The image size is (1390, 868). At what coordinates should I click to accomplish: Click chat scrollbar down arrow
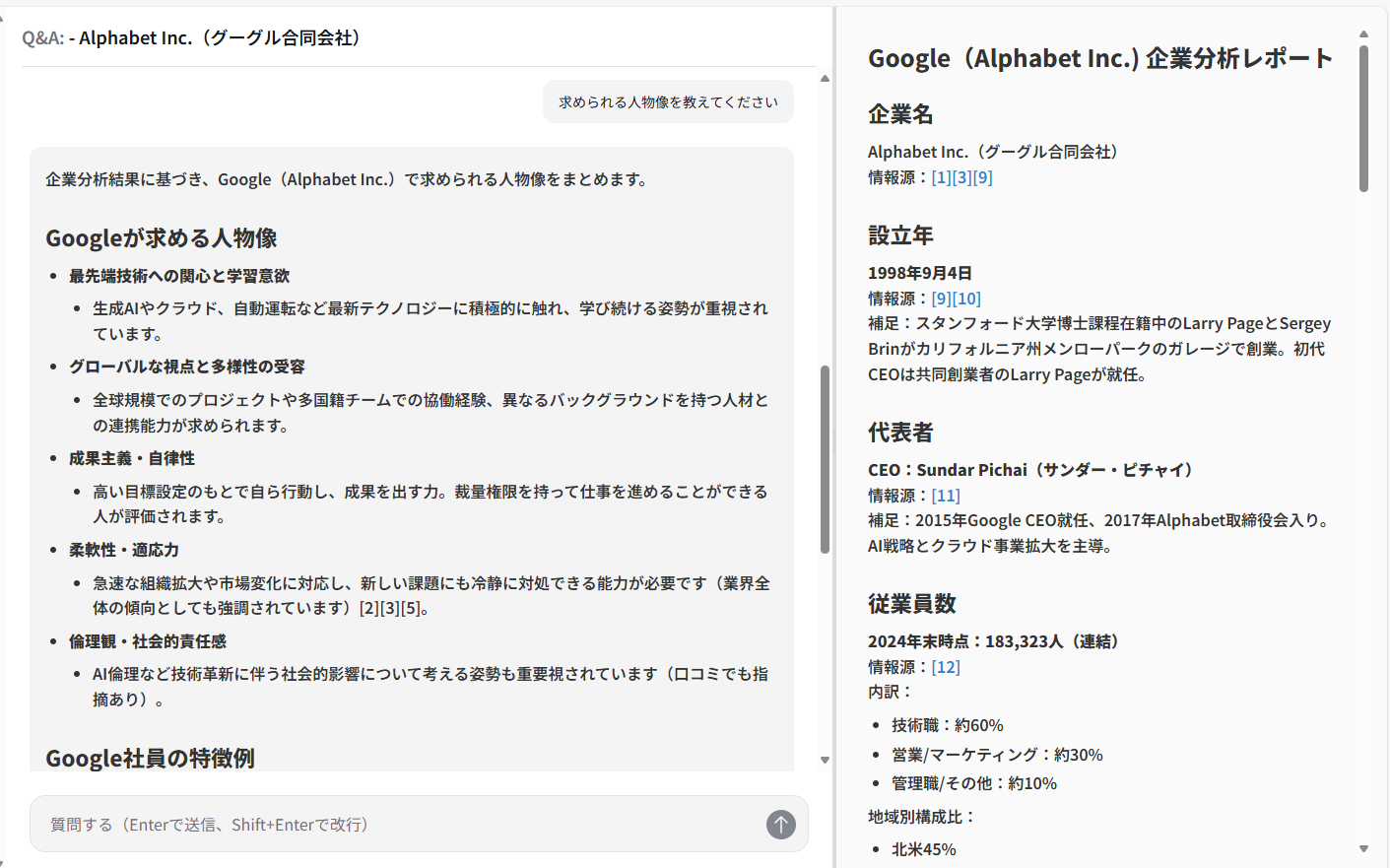pyautogui.click(x=825, y=761)
